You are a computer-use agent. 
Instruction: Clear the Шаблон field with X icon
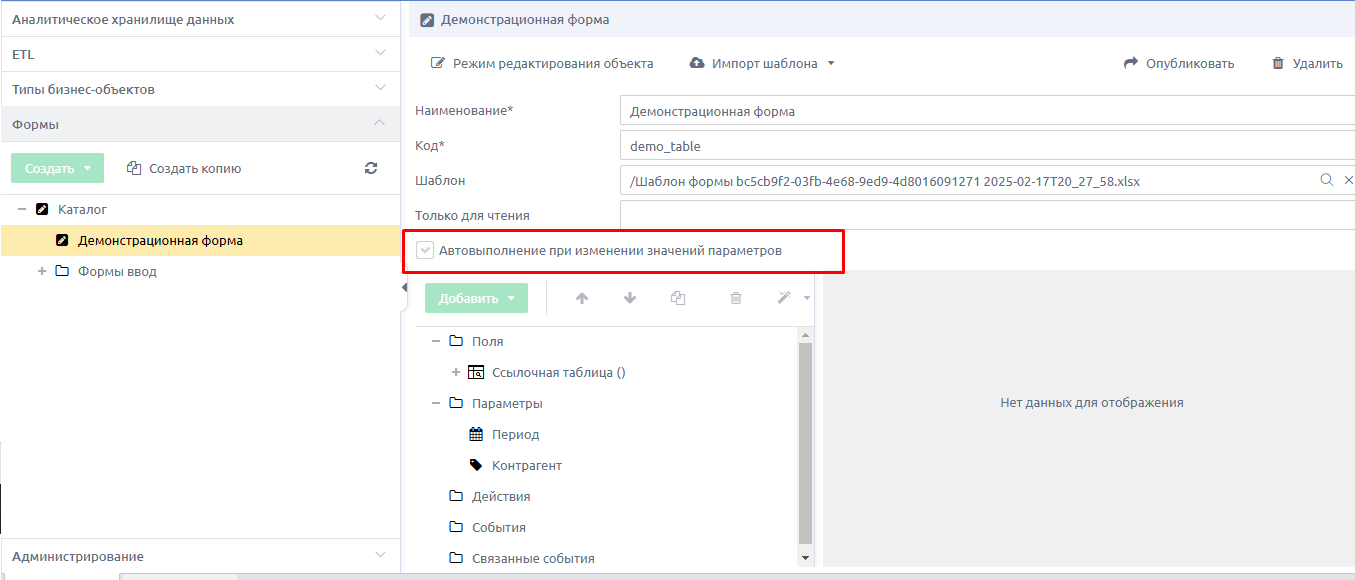(x=1348, y=180)
